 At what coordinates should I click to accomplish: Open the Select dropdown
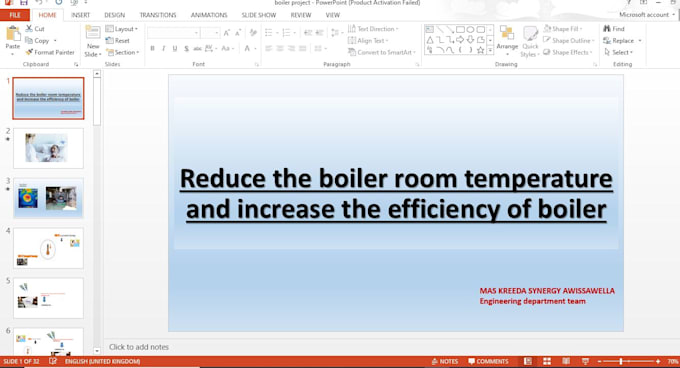point(618,52)
